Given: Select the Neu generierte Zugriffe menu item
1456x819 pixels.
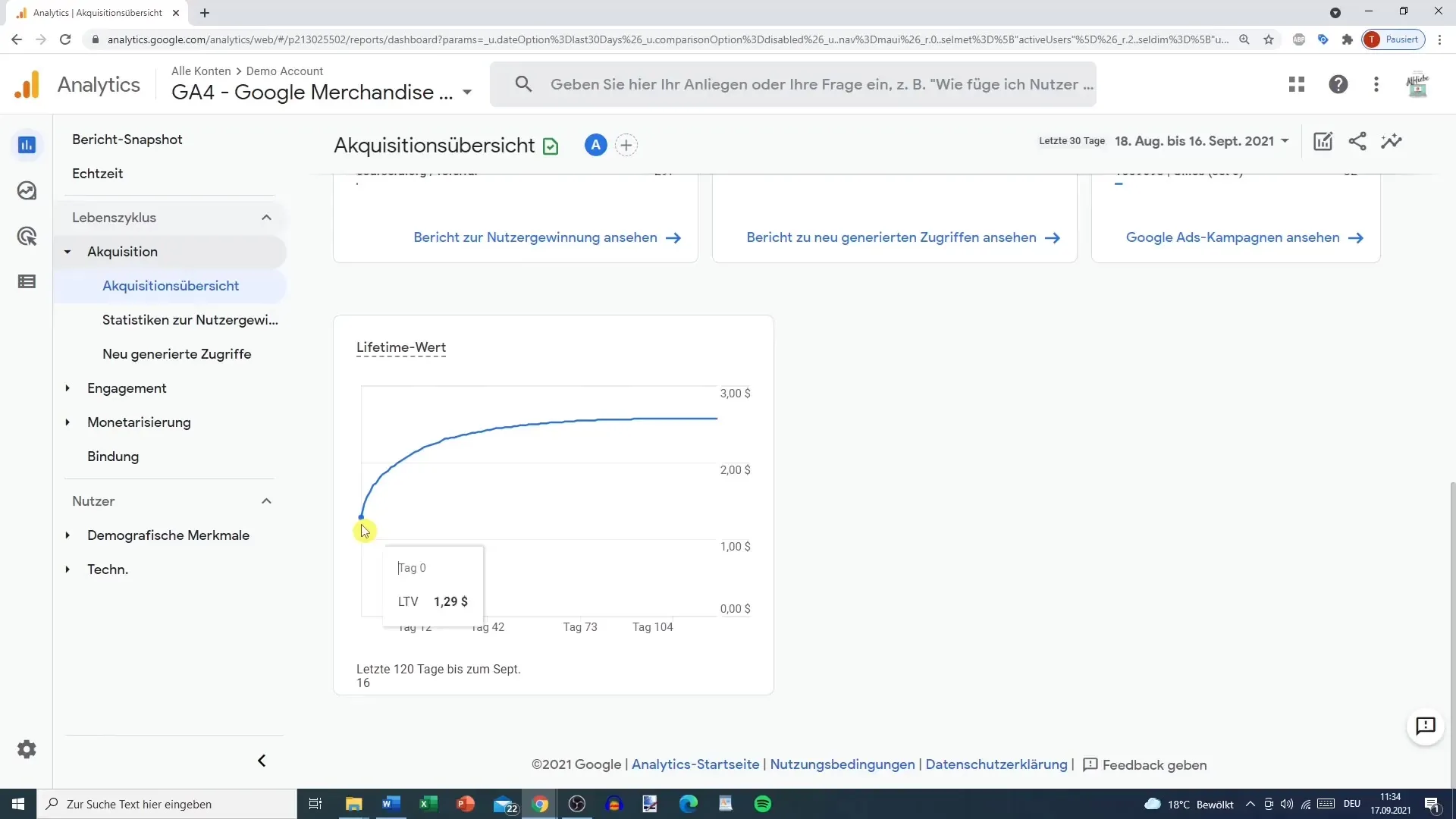Looking at the screenshot, I should (x=176, y=354).
